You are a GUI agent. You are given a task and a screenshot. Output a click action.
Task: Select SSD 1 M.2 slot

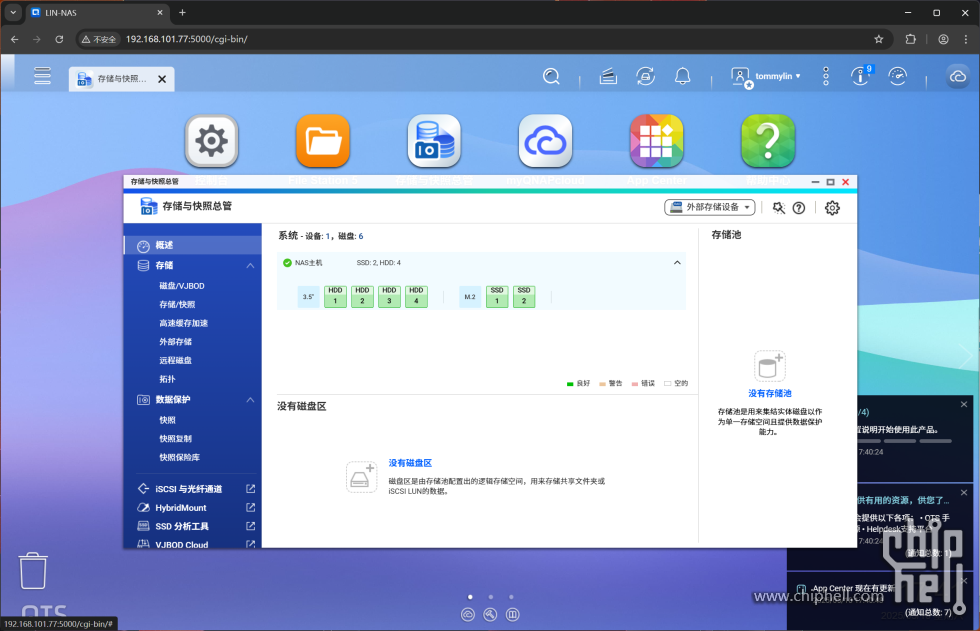[497, 296]
